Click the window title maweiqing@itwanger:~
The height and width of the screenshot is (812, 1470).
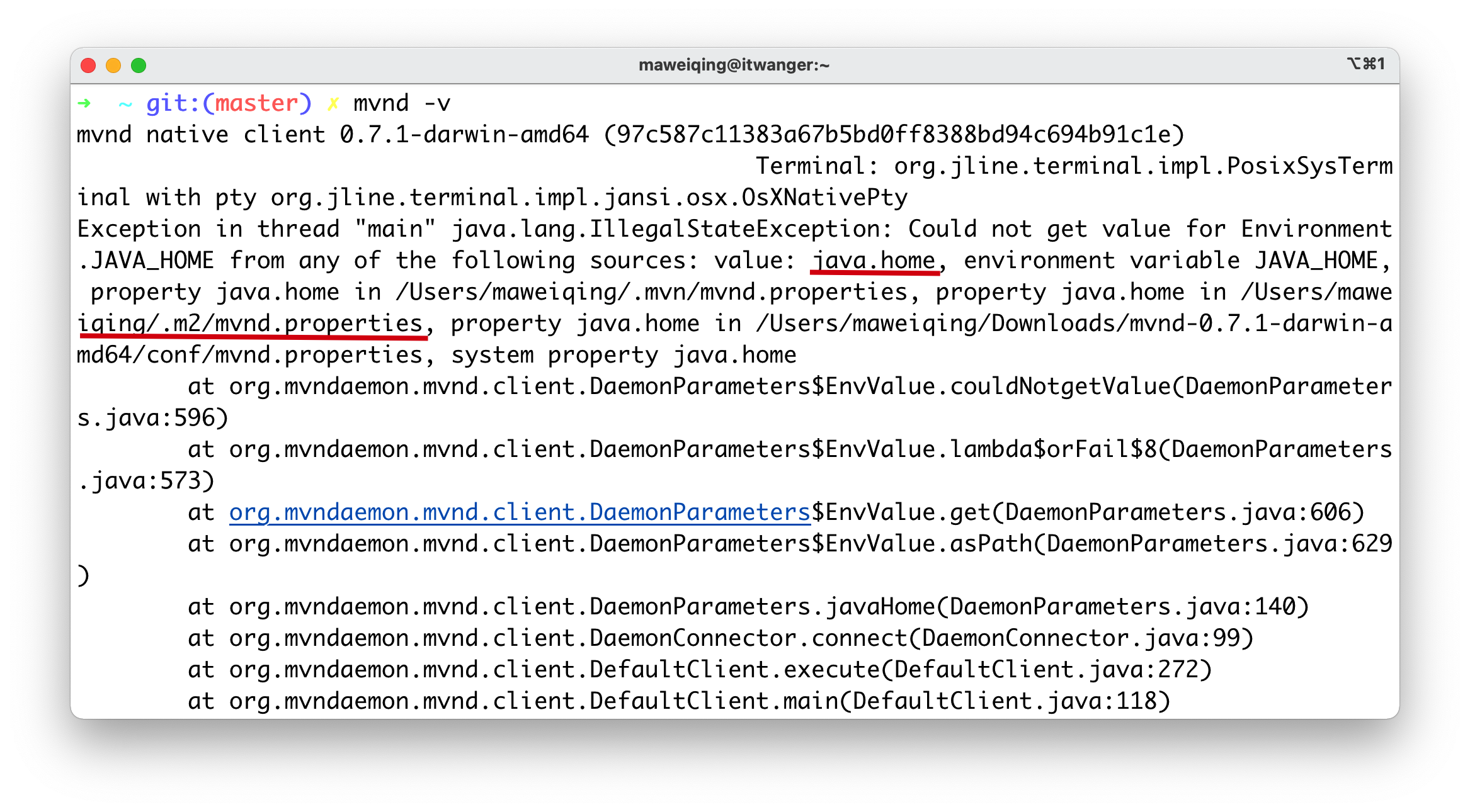click(x=734, y=65)
